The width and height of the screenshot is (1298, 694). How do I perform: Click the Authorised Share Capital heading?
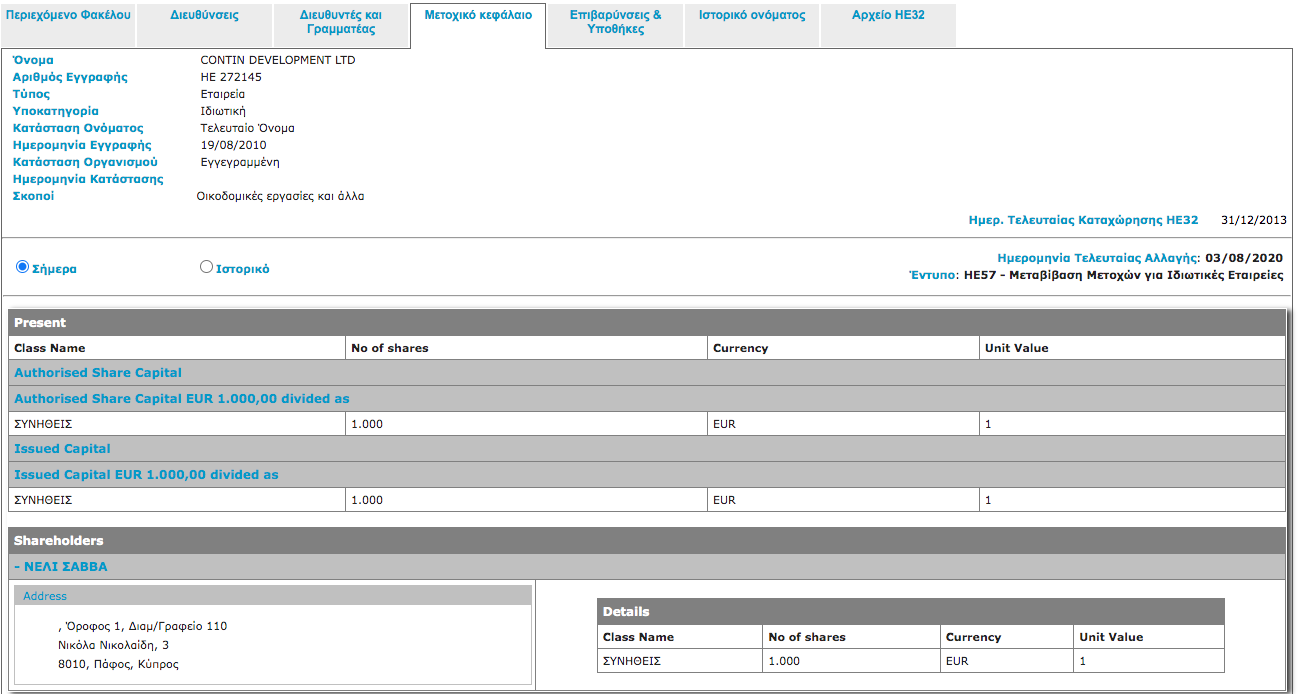[98, 373]
